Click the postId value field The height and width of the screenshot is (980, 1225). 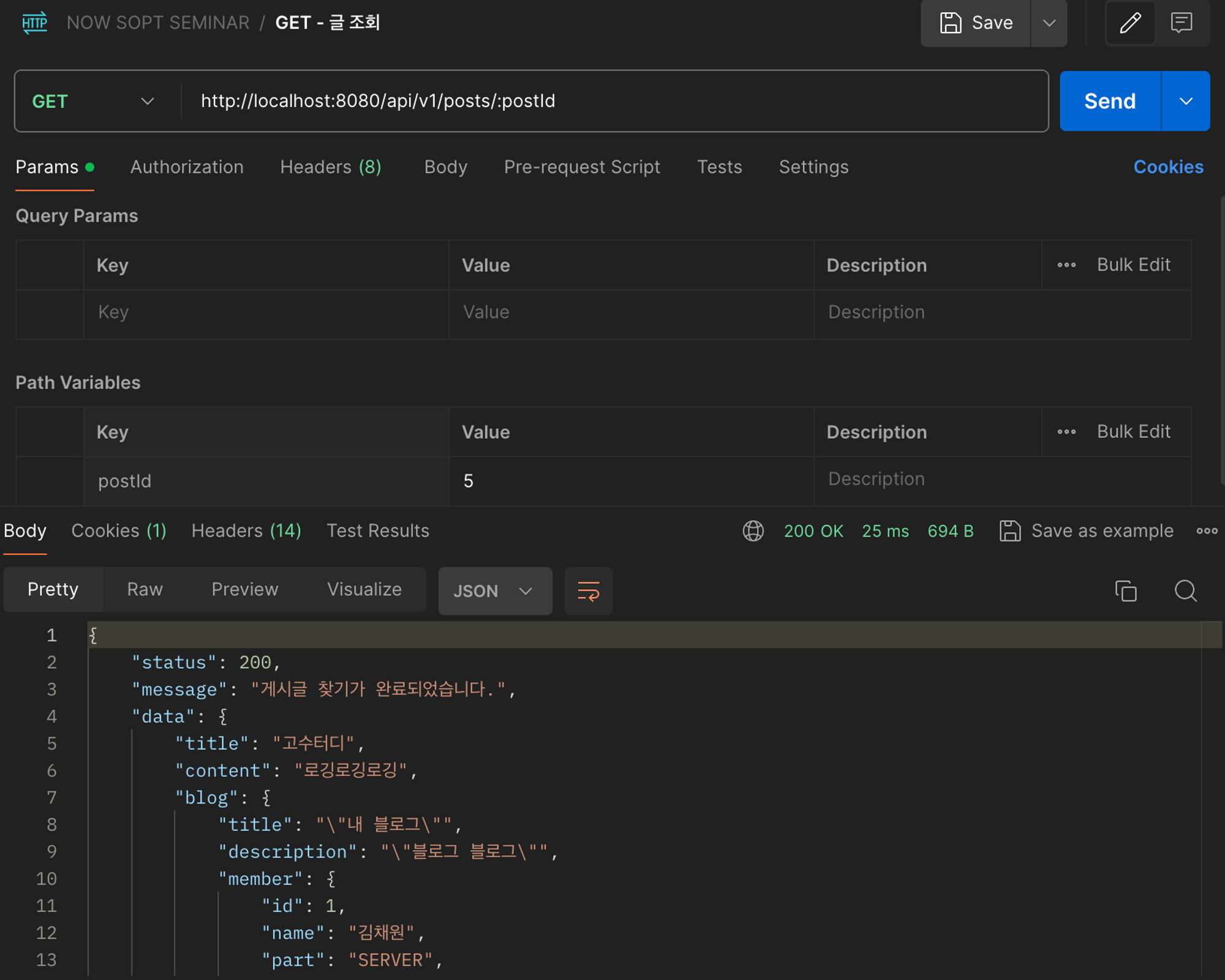631,481
